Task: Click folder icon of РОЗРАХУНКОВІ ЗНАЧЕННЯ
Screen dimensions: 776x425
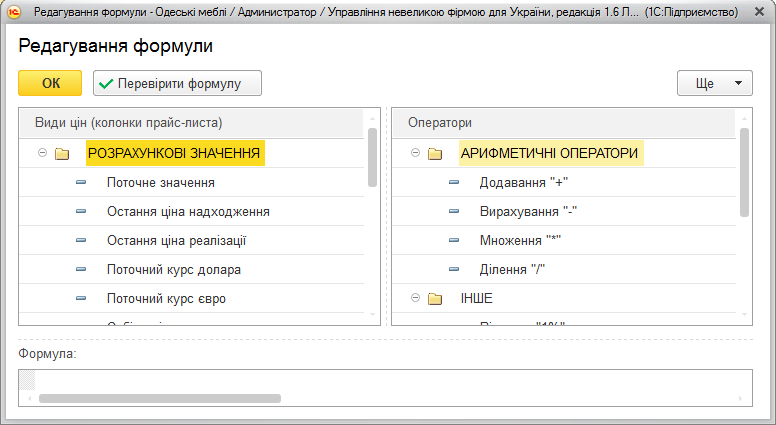Action: (62, 153)
